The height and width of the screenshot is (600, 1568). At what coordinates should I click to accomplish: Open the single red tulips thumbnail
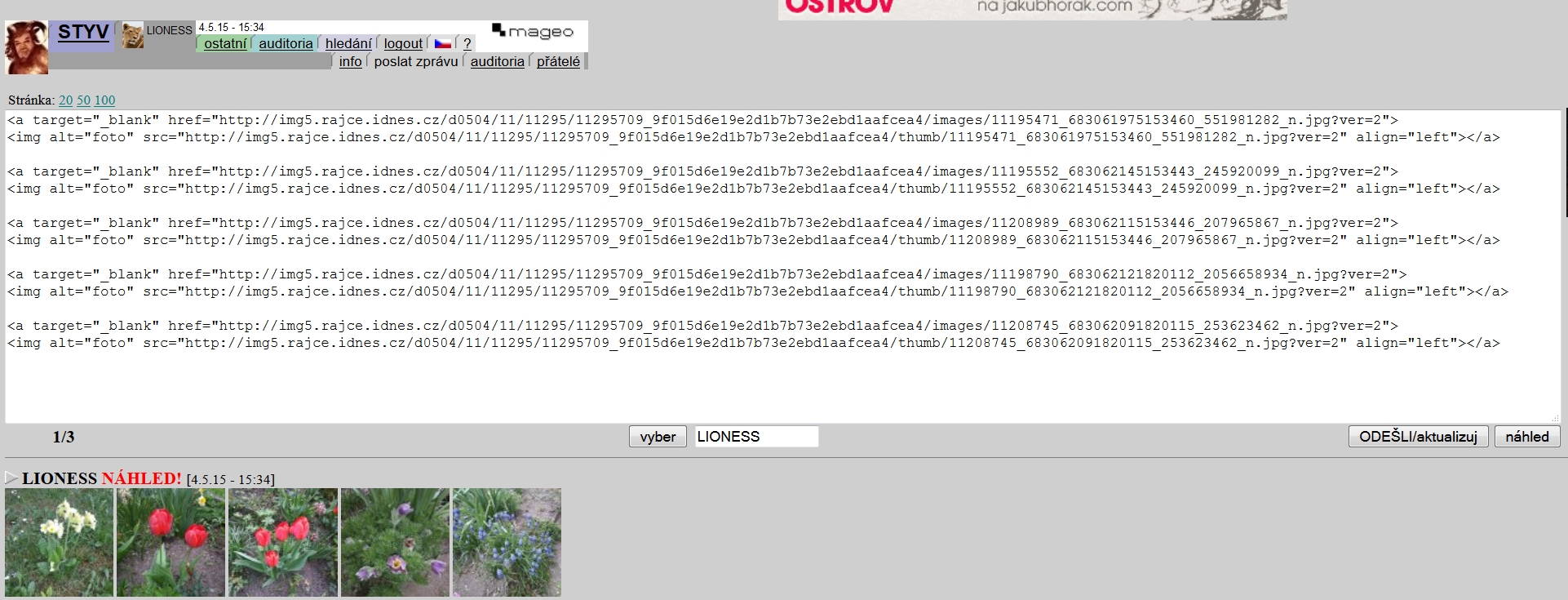point(171,542)
